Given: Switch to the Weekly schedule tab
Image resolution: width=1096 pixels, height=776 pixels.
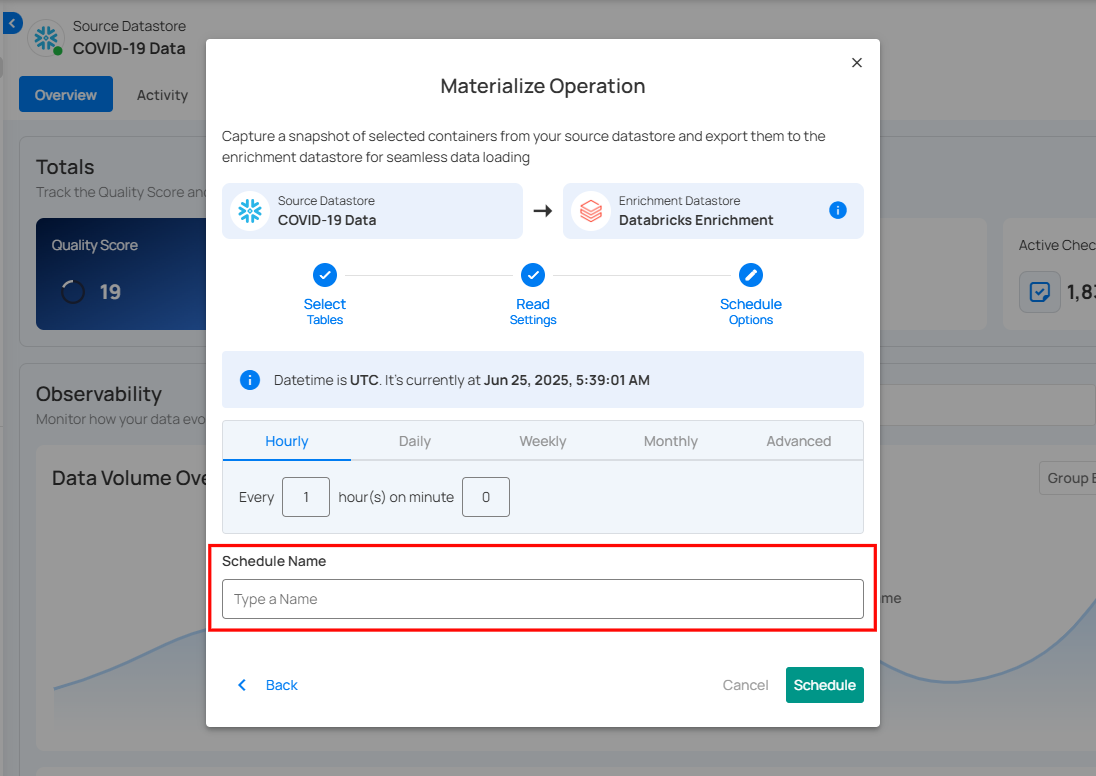Looking at the screenshot, I should point(542,441).
